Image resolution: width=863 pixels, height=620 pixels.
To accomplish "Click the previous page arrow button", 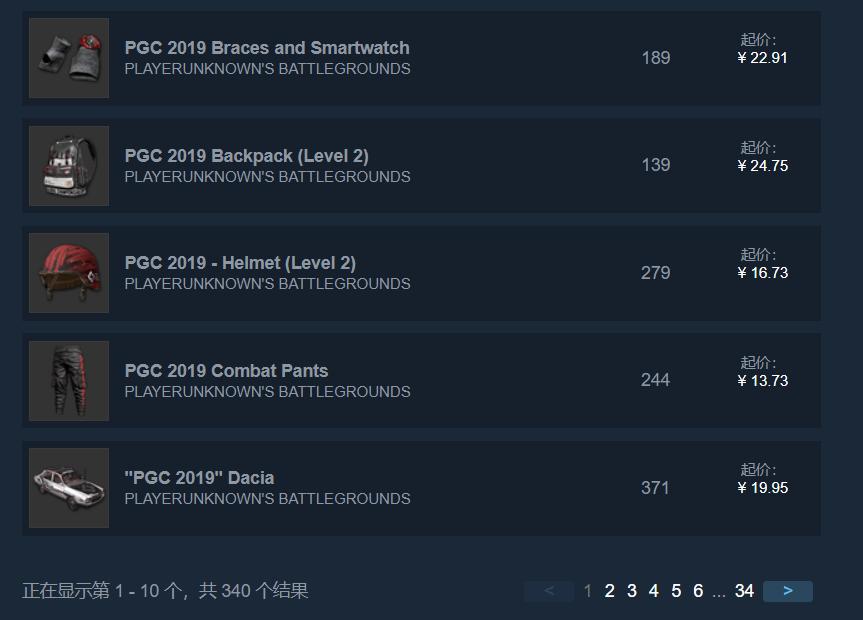I will (x=549, y=591).
